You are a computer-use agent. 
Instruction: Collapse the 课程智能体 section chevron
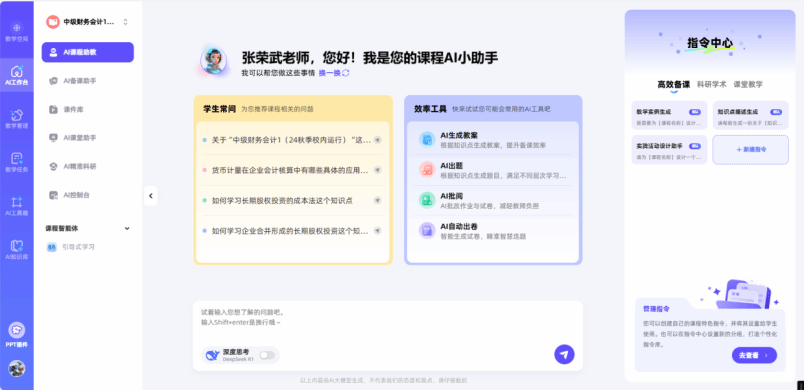tap(127, 229)
